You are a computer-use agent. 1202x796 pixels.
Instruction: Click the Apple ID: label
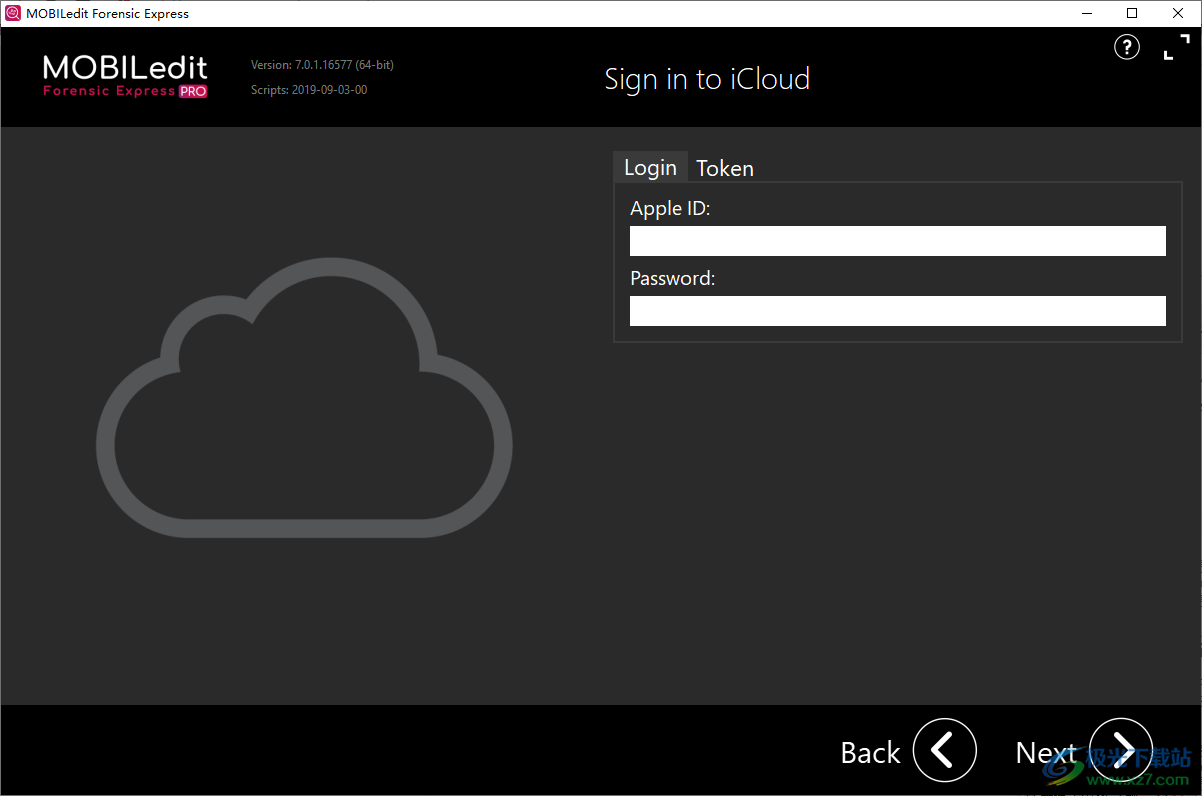670,209
